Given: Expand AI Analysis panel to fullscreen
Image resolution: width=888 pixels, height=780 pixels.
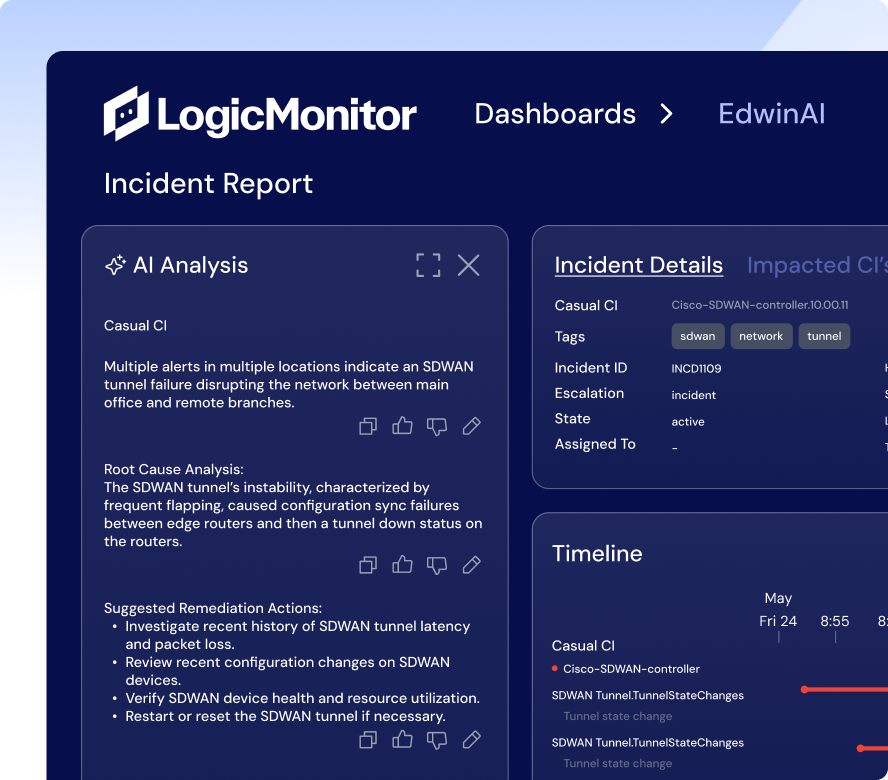Looking at the screenshot, I should [428, 265].
